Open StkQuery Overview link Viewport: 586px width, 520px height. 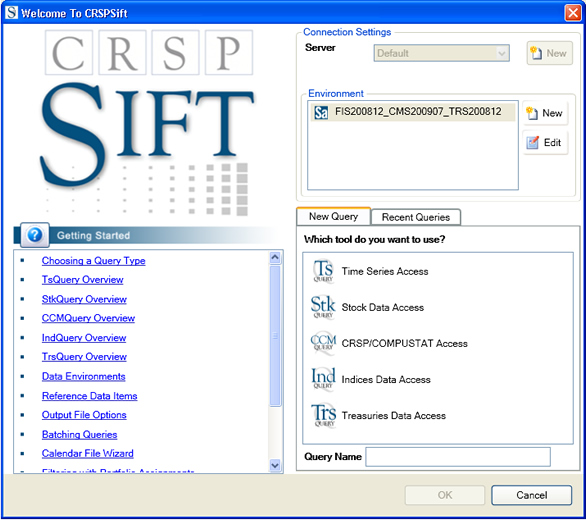pos(84,299)
